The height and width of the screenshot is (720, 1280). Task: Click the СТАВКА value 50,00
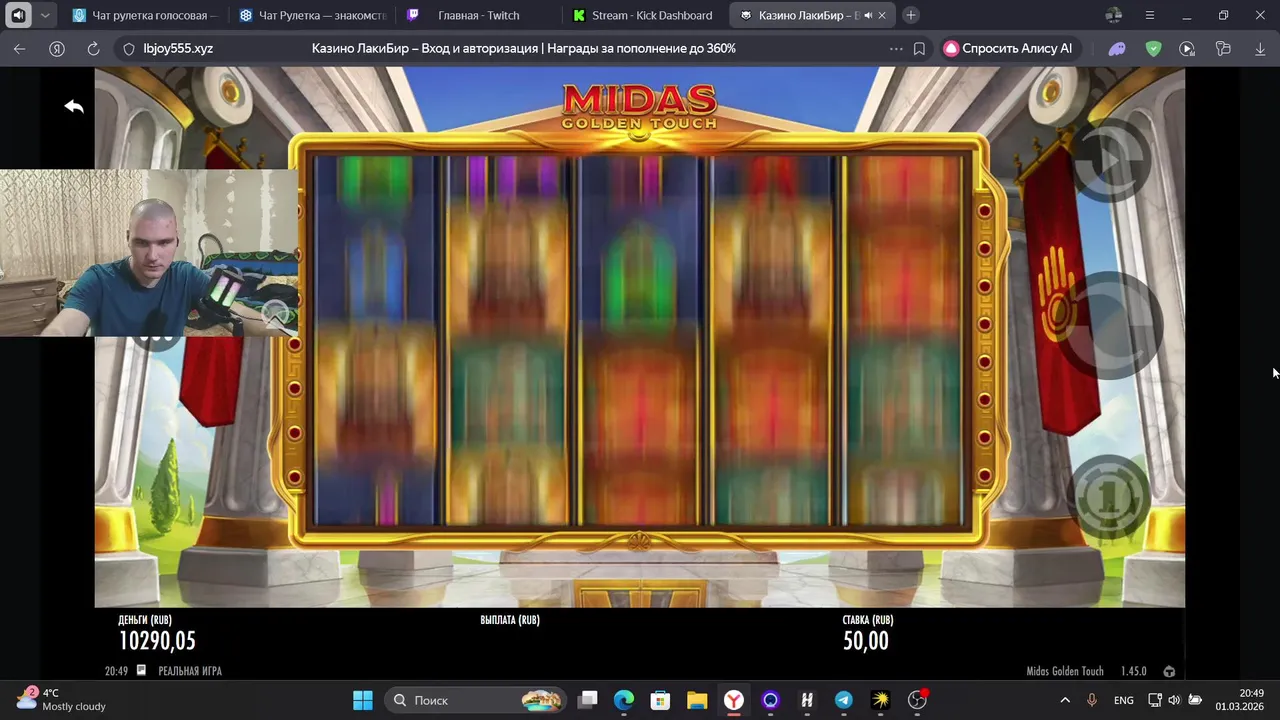(866, 641)
